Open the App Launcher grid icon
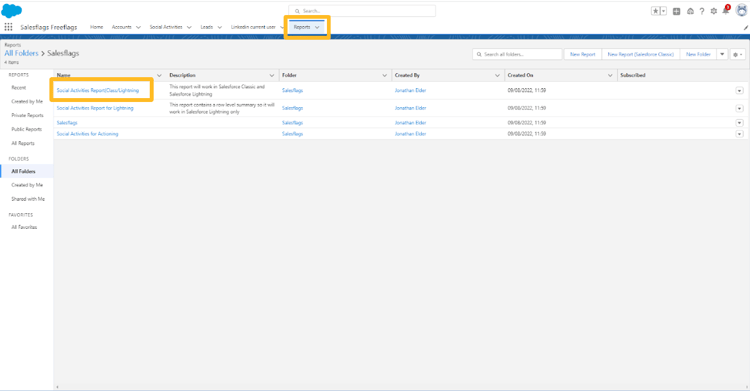The width and height of the screenshot is (750, 391). click(x=8, y=27)
